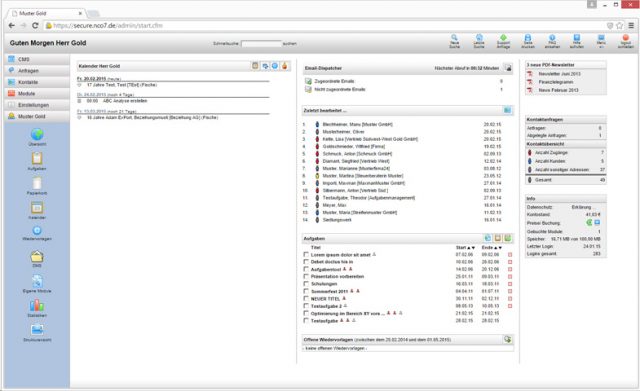This screenshot has height=391, width=640.
Task: Click the Support Anfrage green icon
Action: tap(503, 38)
